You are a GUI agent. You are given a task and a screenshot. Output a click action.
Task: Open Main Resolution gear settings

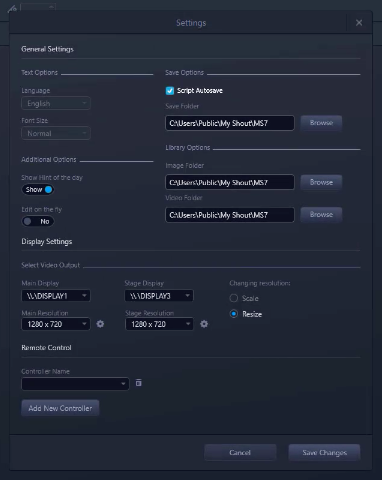tap(100, 324)
